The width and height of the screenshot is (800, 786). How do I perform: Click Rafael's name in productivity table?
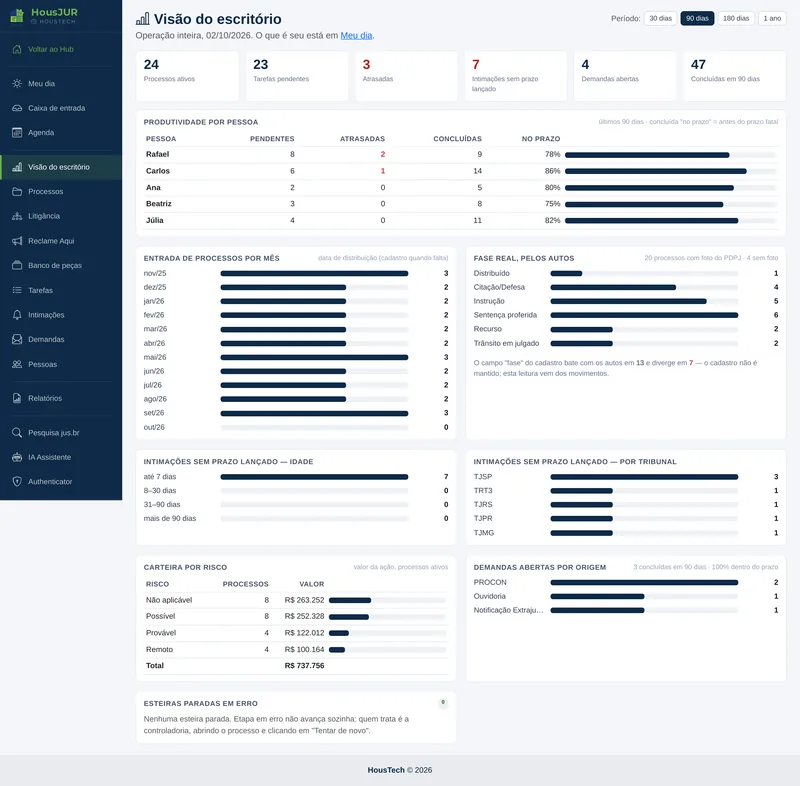click(x=157, y=154)
